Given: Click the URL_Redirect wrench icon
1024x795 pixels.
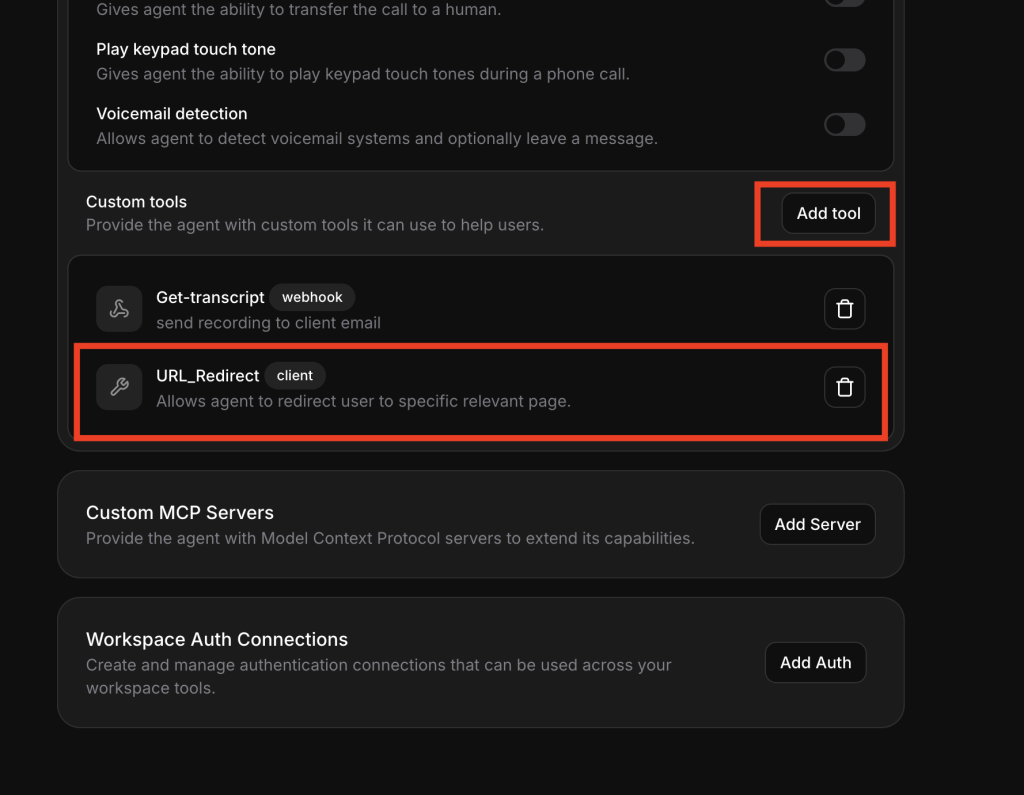Looking at the screenshot, I should point(119,387).
